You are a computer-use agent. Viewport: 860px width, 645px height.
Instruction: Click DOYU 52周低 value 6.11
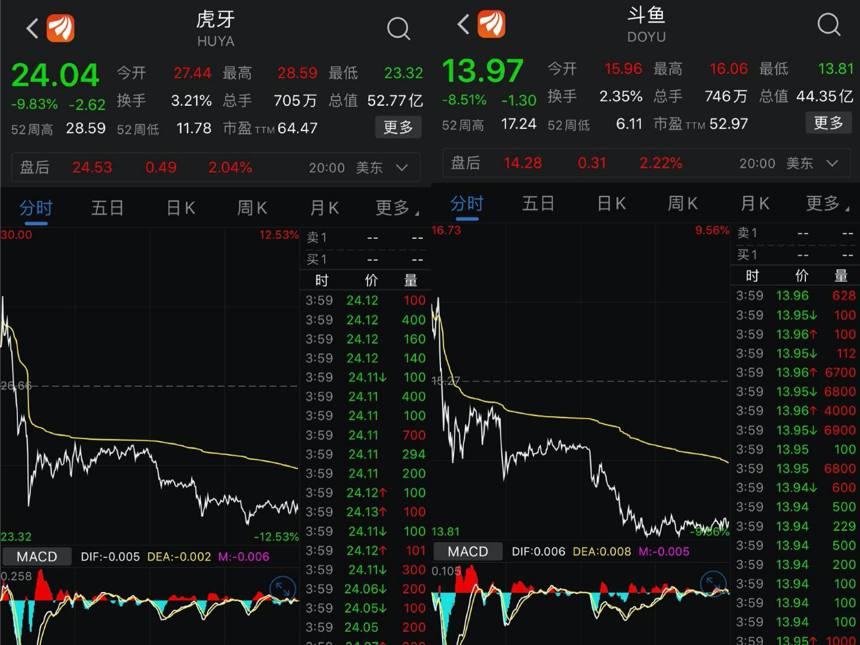(x=629, y=124)
